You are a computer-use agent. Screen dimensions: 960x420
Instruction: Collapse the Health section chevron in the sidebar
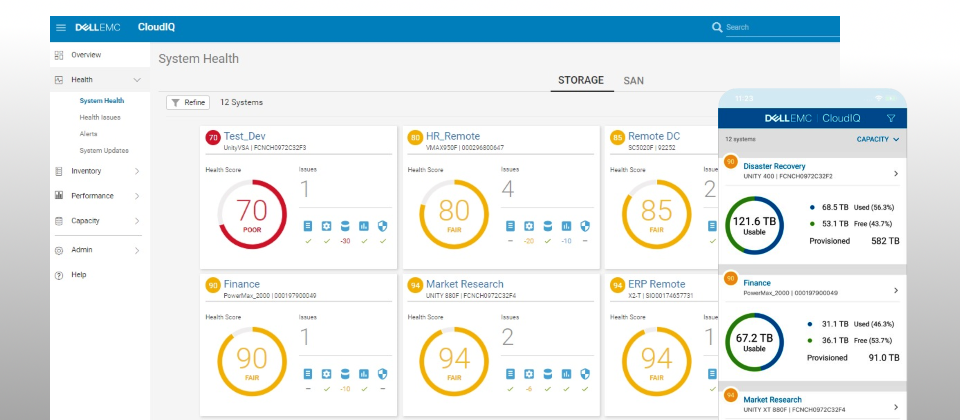tap(137, 80)
